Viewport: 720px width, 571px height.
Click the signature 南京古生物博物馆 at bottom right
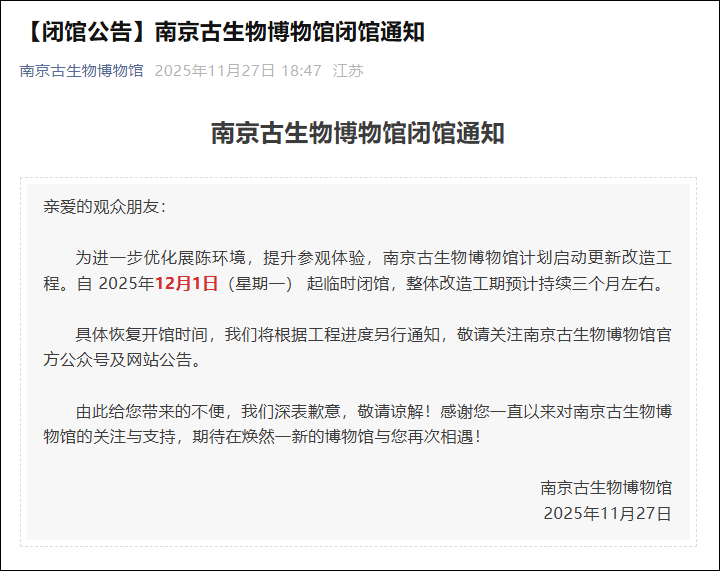click(606, 487)
